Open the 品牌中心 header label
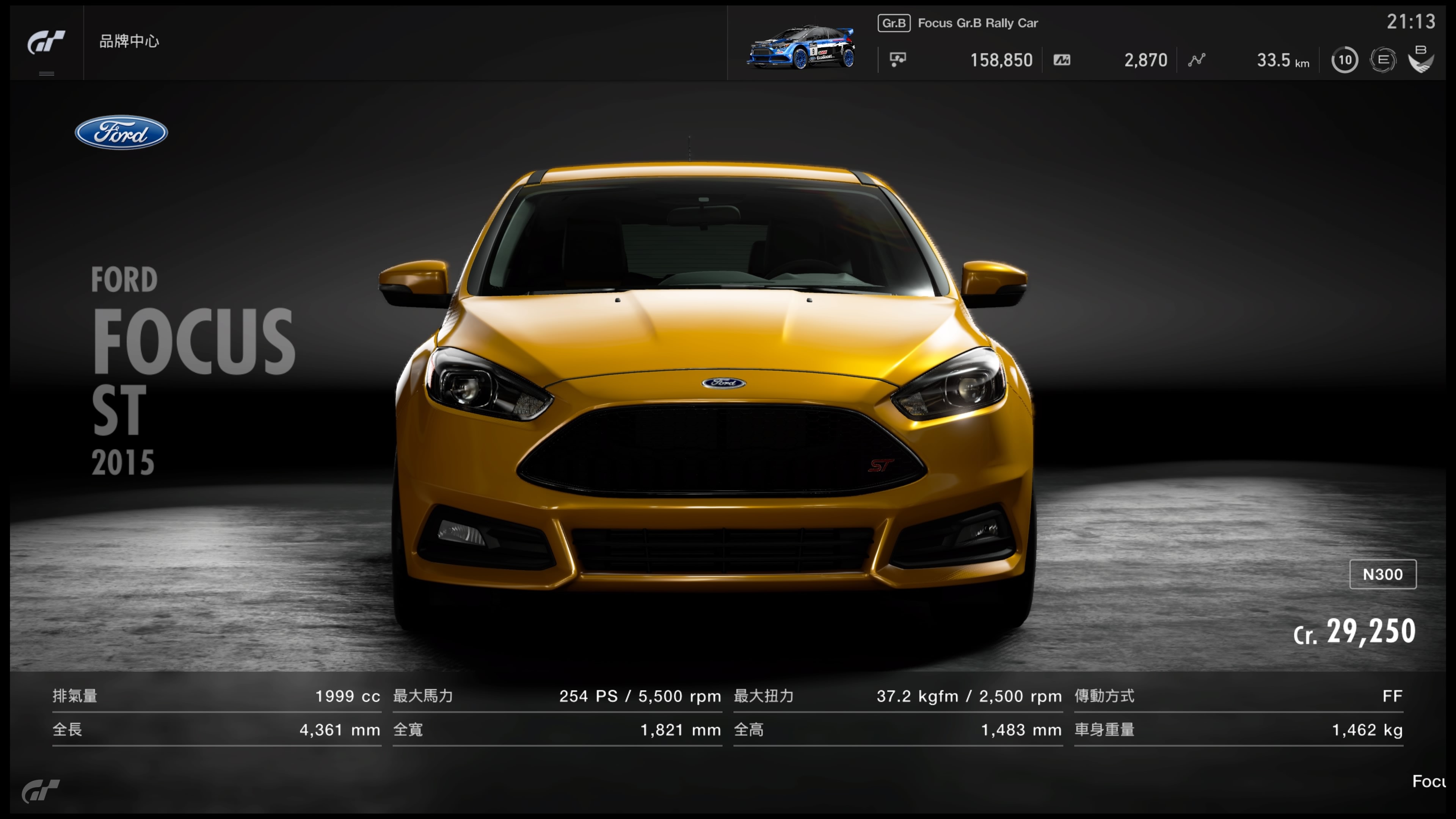 [x=129, y=41]
